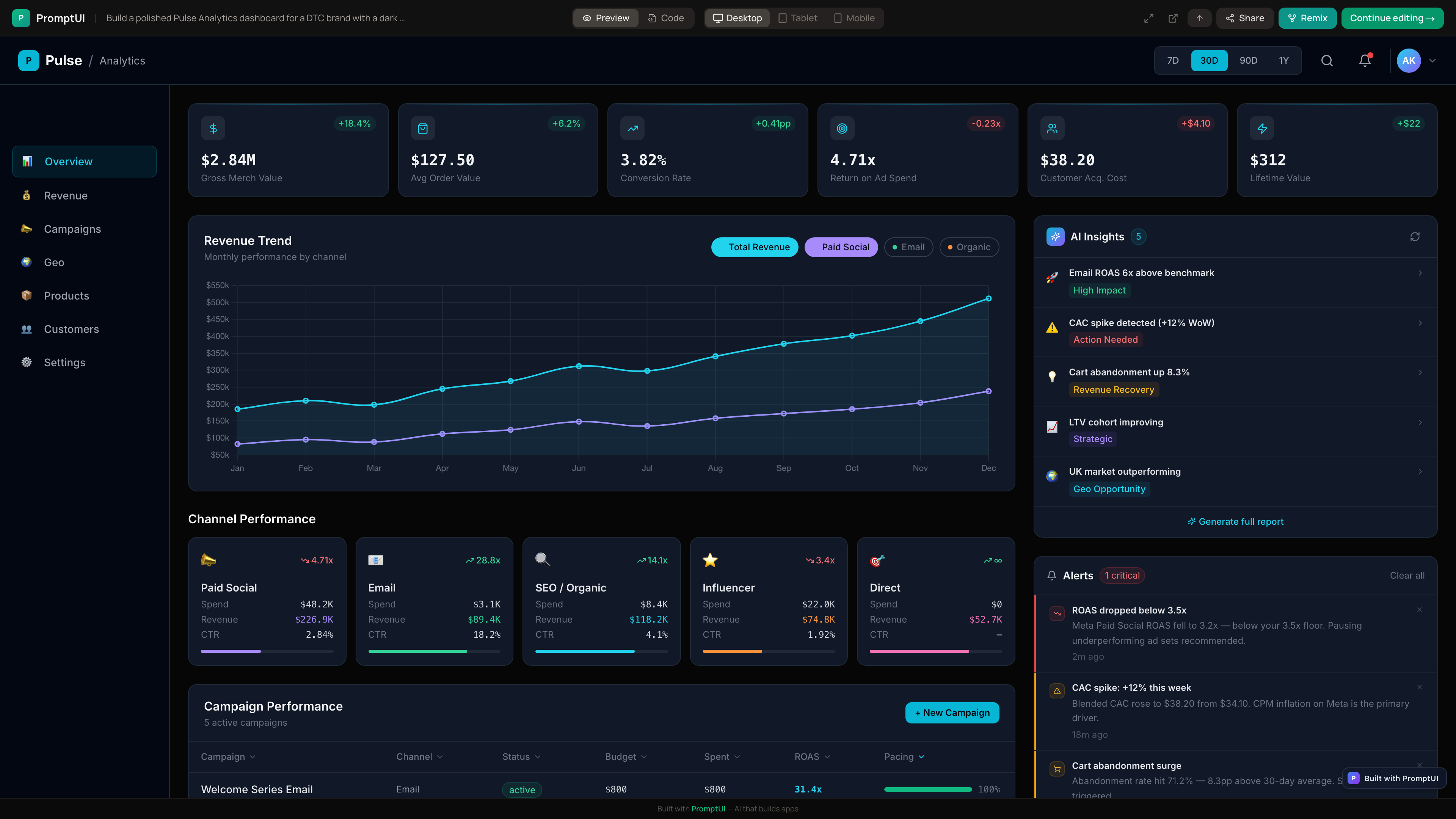Open Campaigns in the sidebar

click(72, 229)
